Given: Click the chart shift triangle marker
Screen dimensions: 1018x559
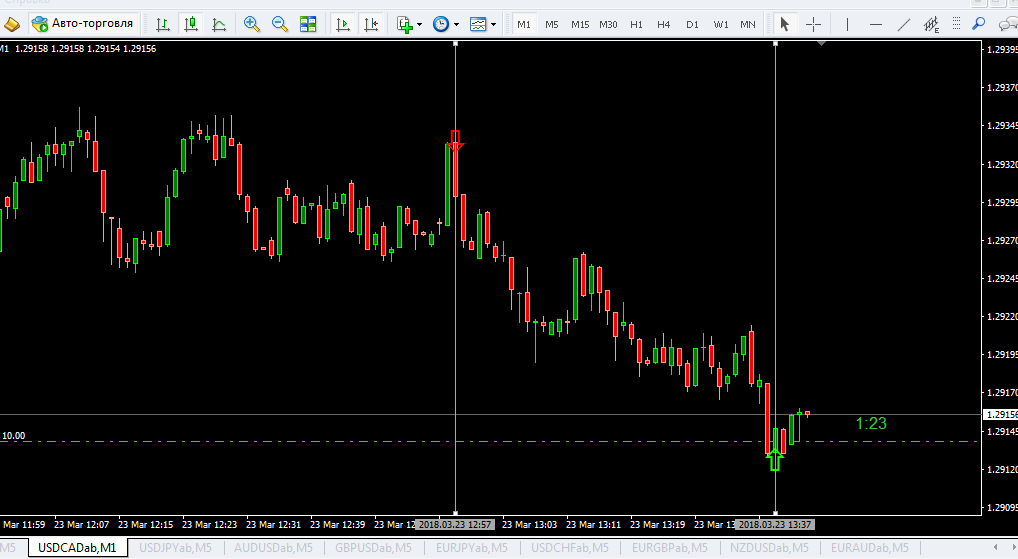Looking at the screenshot, I should click(x=821, y=43).
